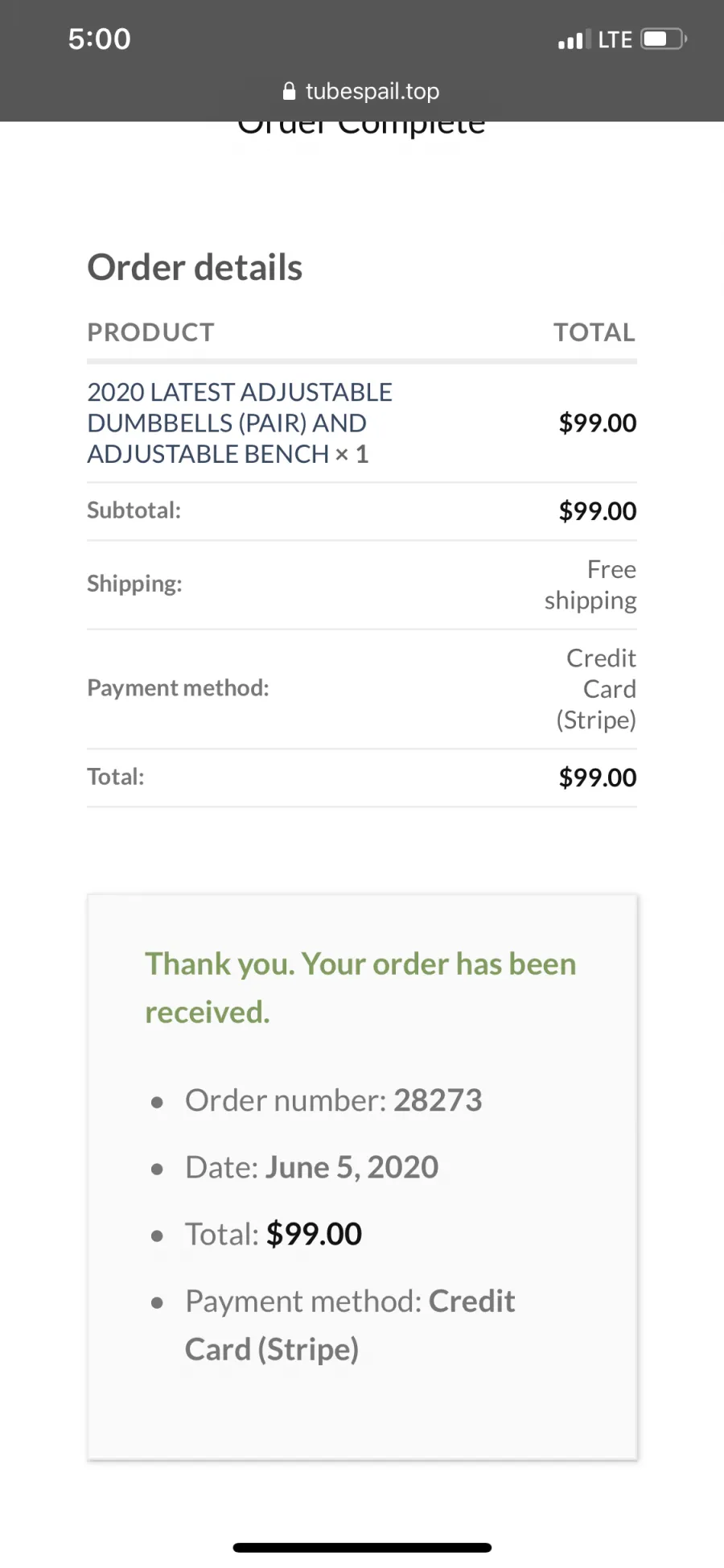Tap the LTE network indicator
Image resolution: width=724 pixels, height=1568 pixels.
click(x=615, y=39)
